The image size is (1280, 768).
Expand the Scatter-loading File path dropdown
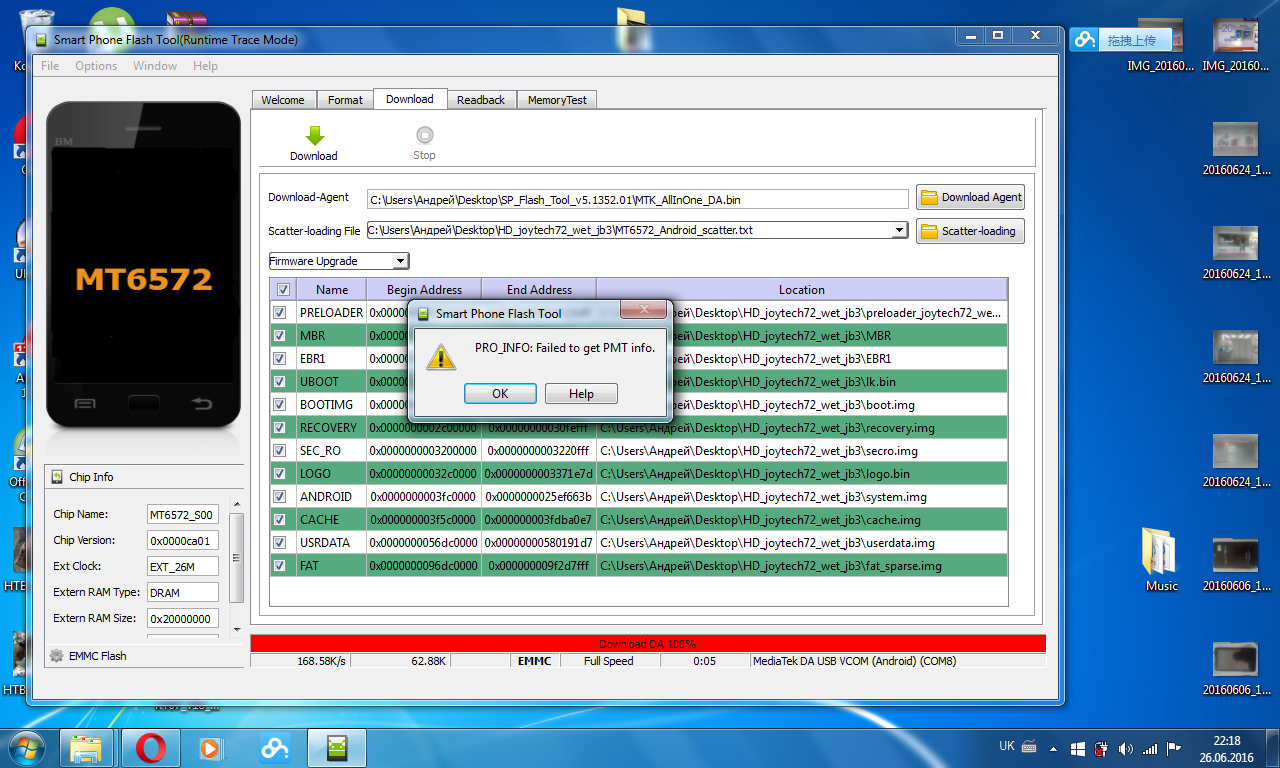899,231
